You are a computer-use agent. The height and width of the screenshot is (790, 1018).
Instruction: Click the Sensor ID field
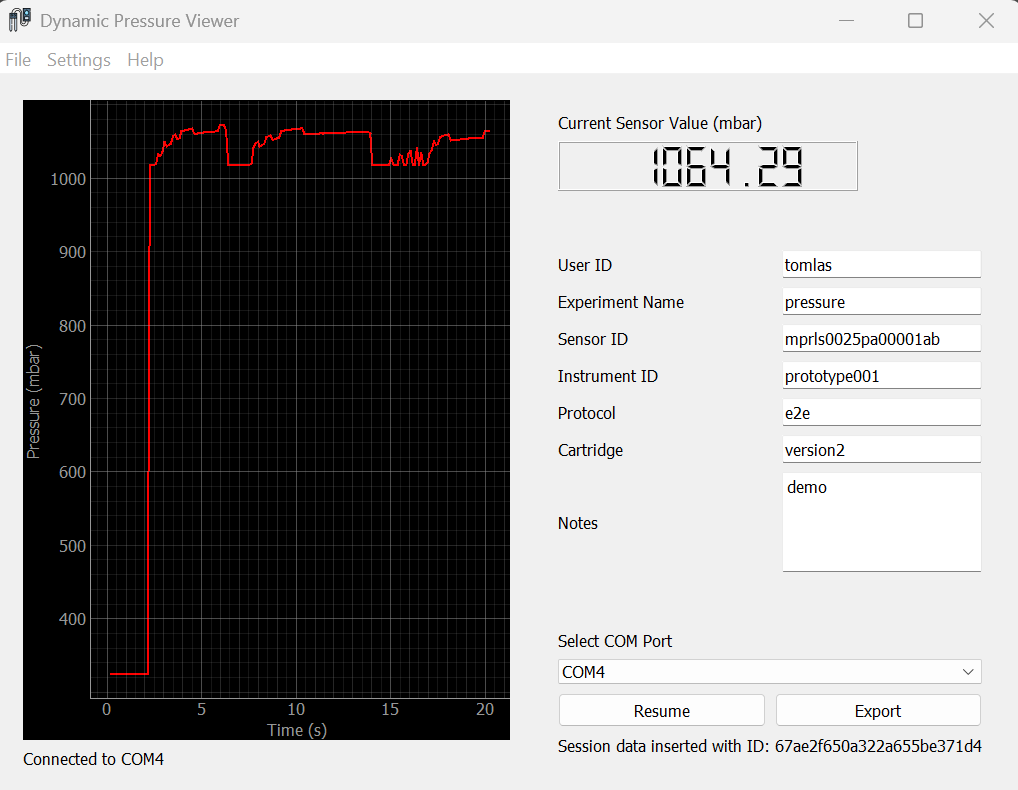[x=881, y=338]
